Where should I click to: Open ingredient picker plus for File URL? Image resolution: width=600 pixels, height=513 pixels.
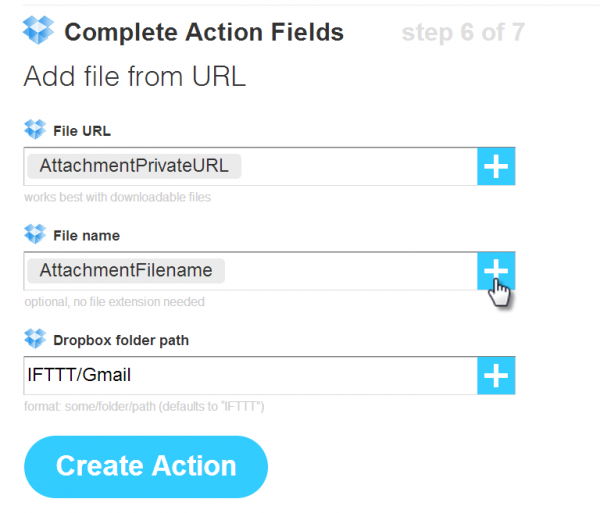coord(496,167)
